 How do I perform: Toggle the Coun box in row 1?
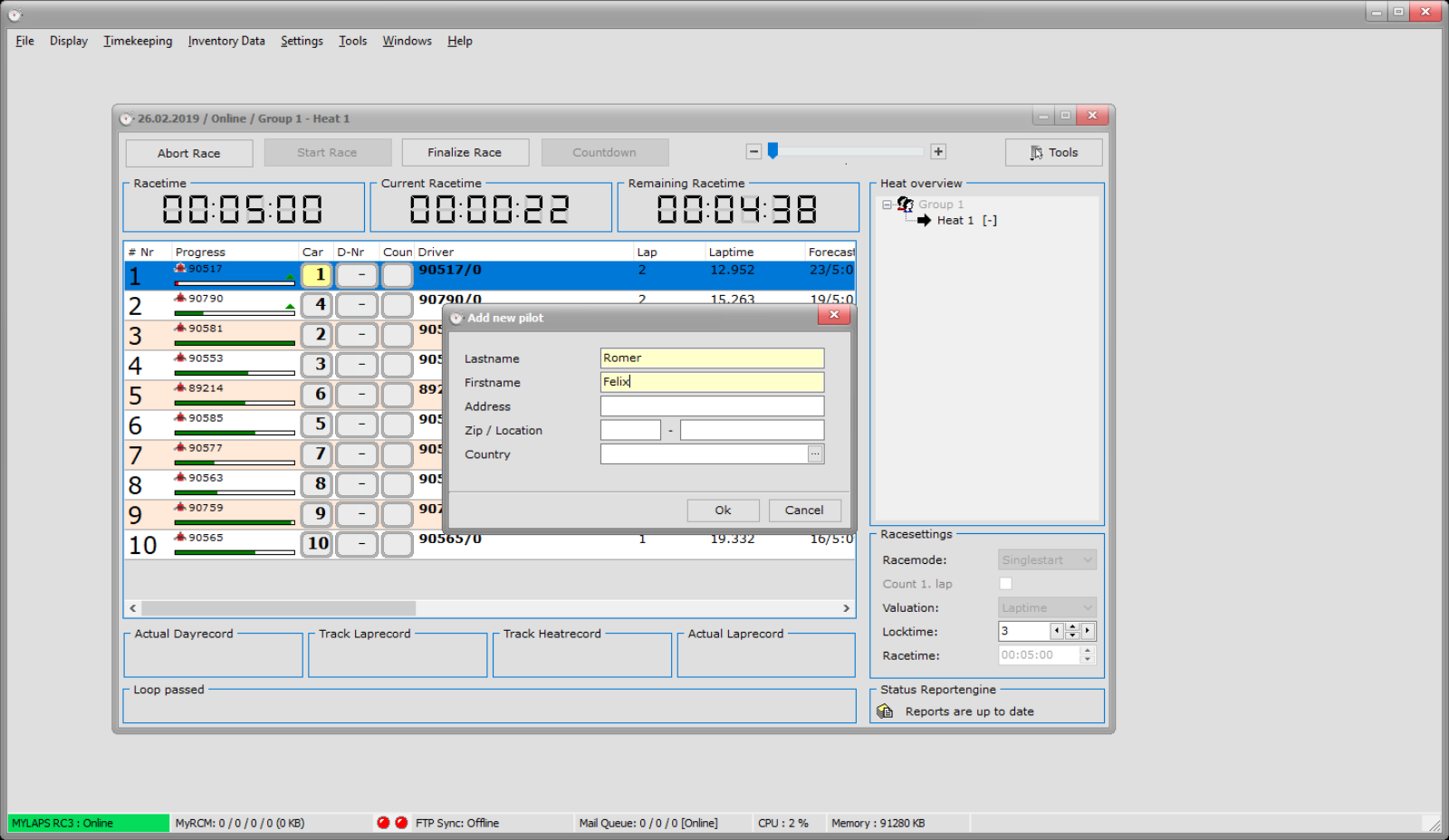[x=397, y=275]
